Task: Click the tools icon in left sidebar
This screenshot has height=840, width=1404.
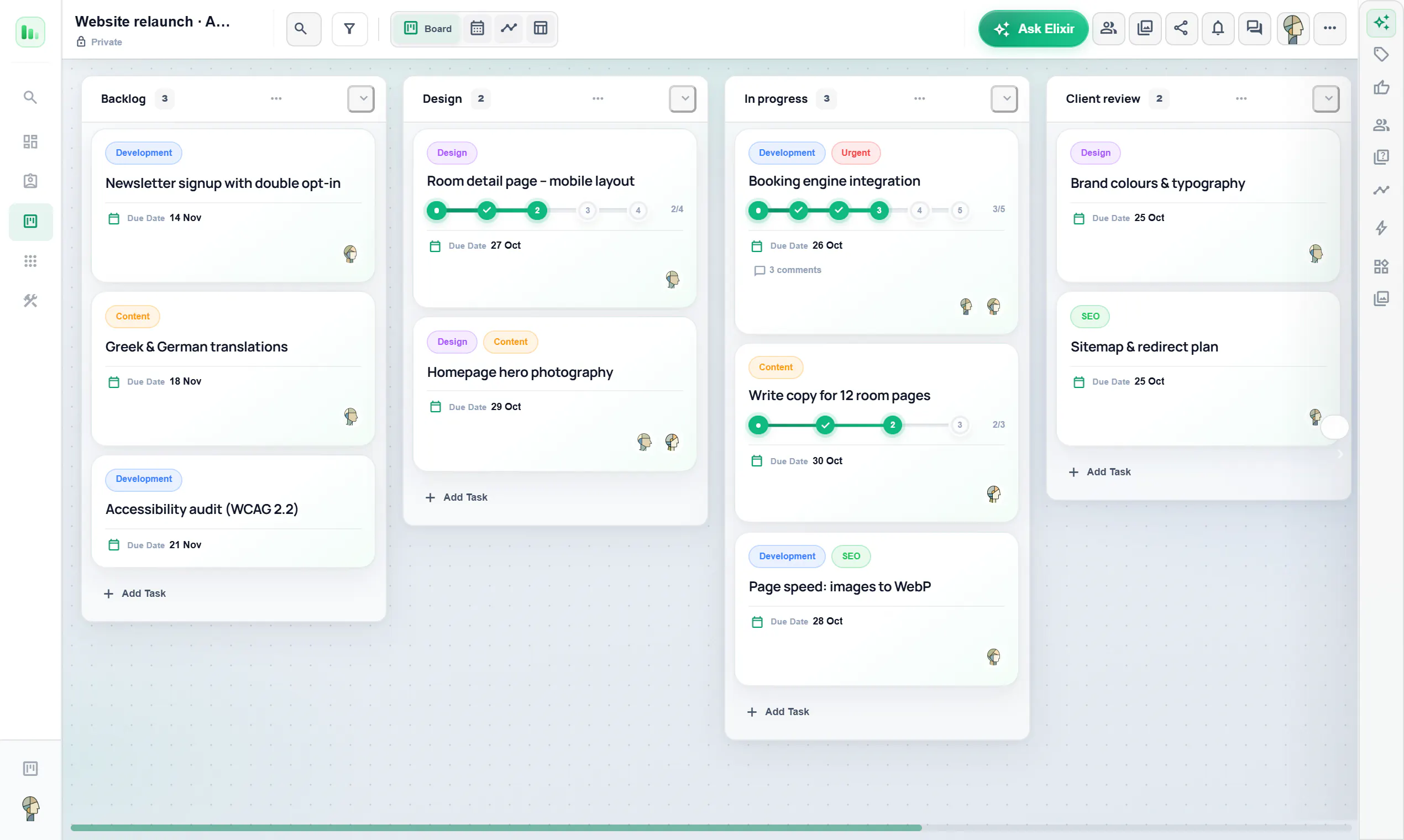Action: click(30, 301)
